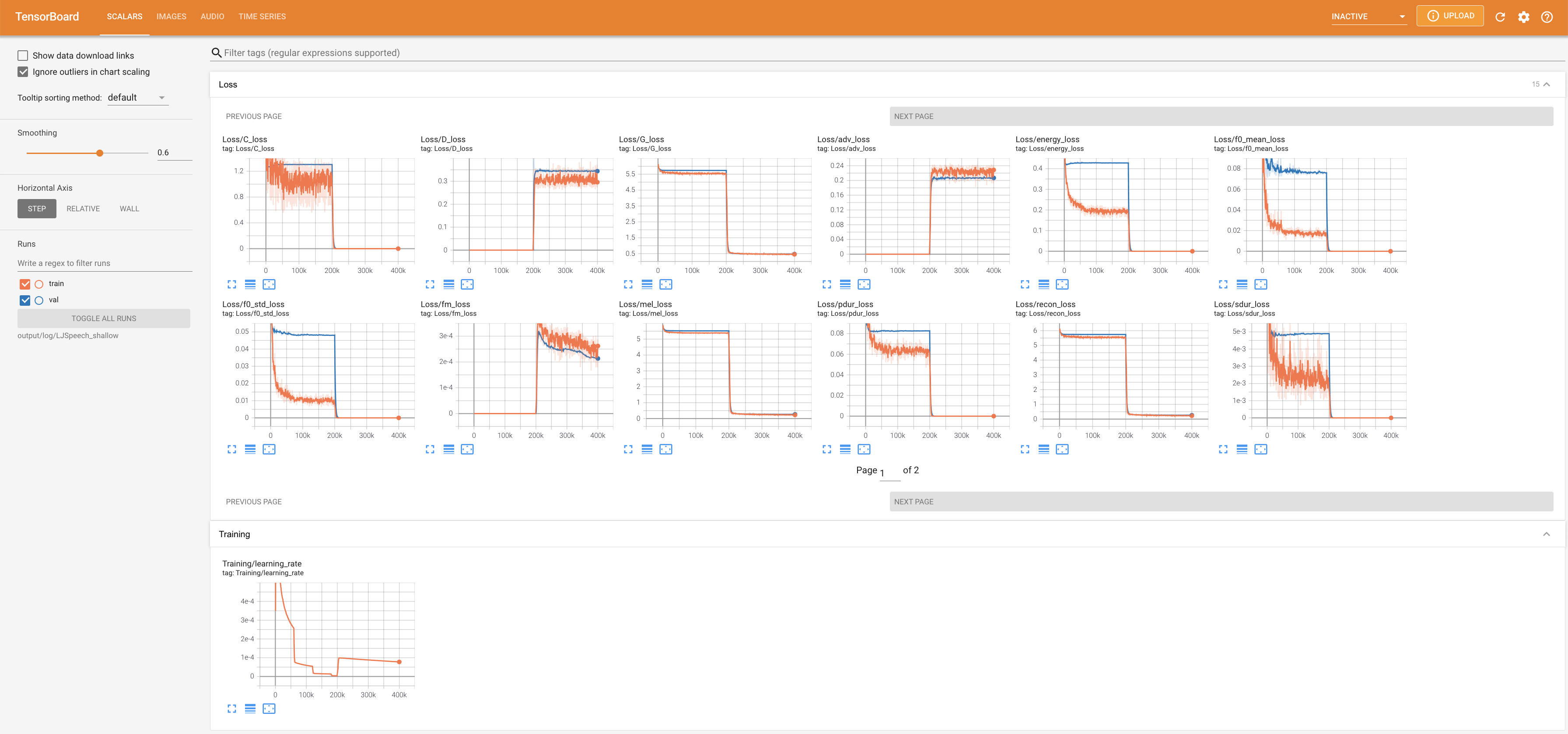The height and width of the screenshot is (734, 1568).
Task: Click the reload data refresh icon
Action: (1500, 17)
